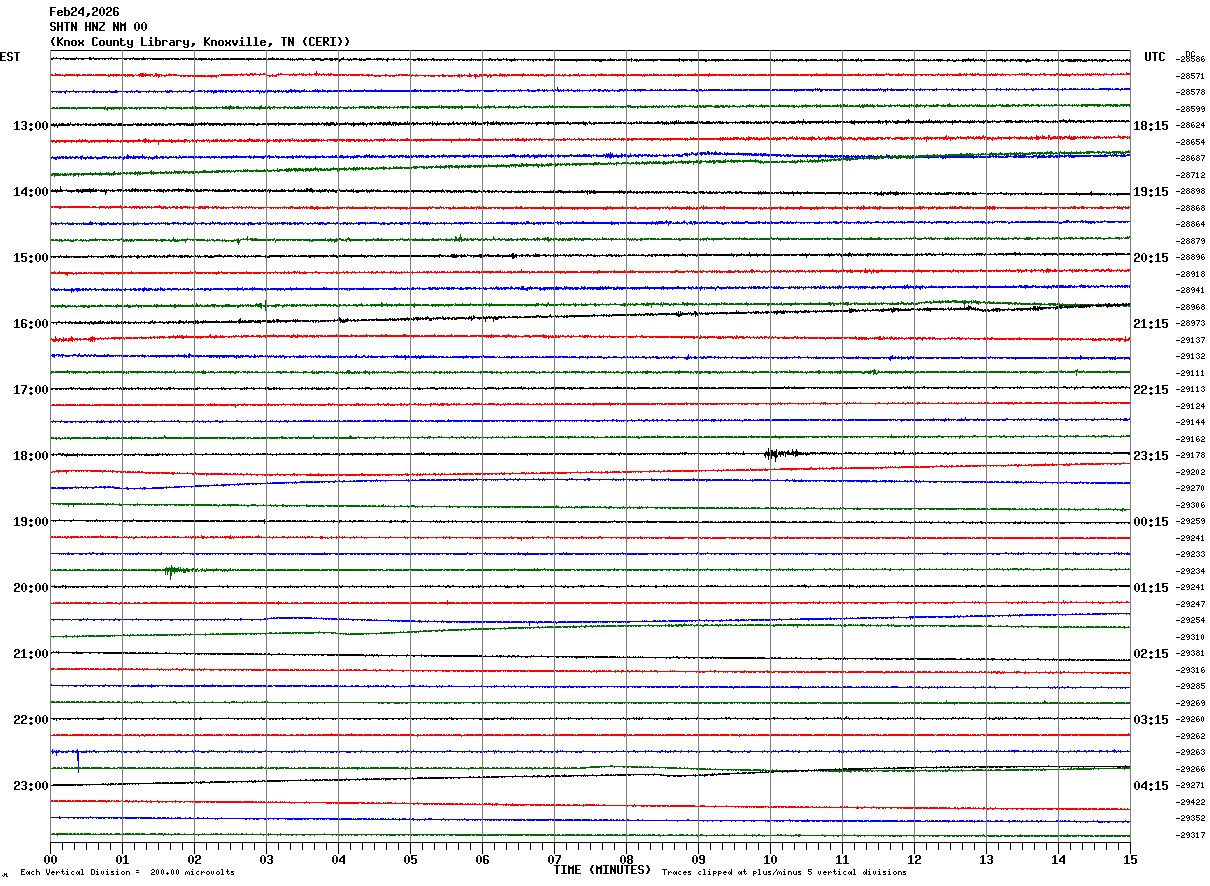Click the "04:15" UTC time label
1210x886 pixels.
coord(1151,786)
